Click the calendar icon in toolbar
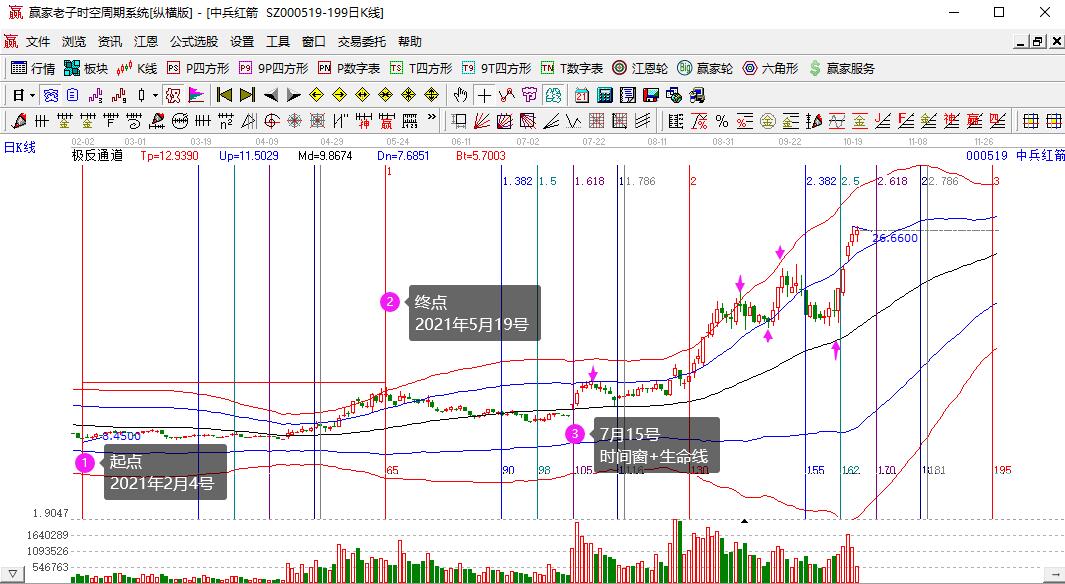This screenshot has height=584, width=1065. click(x=582, y=95)
